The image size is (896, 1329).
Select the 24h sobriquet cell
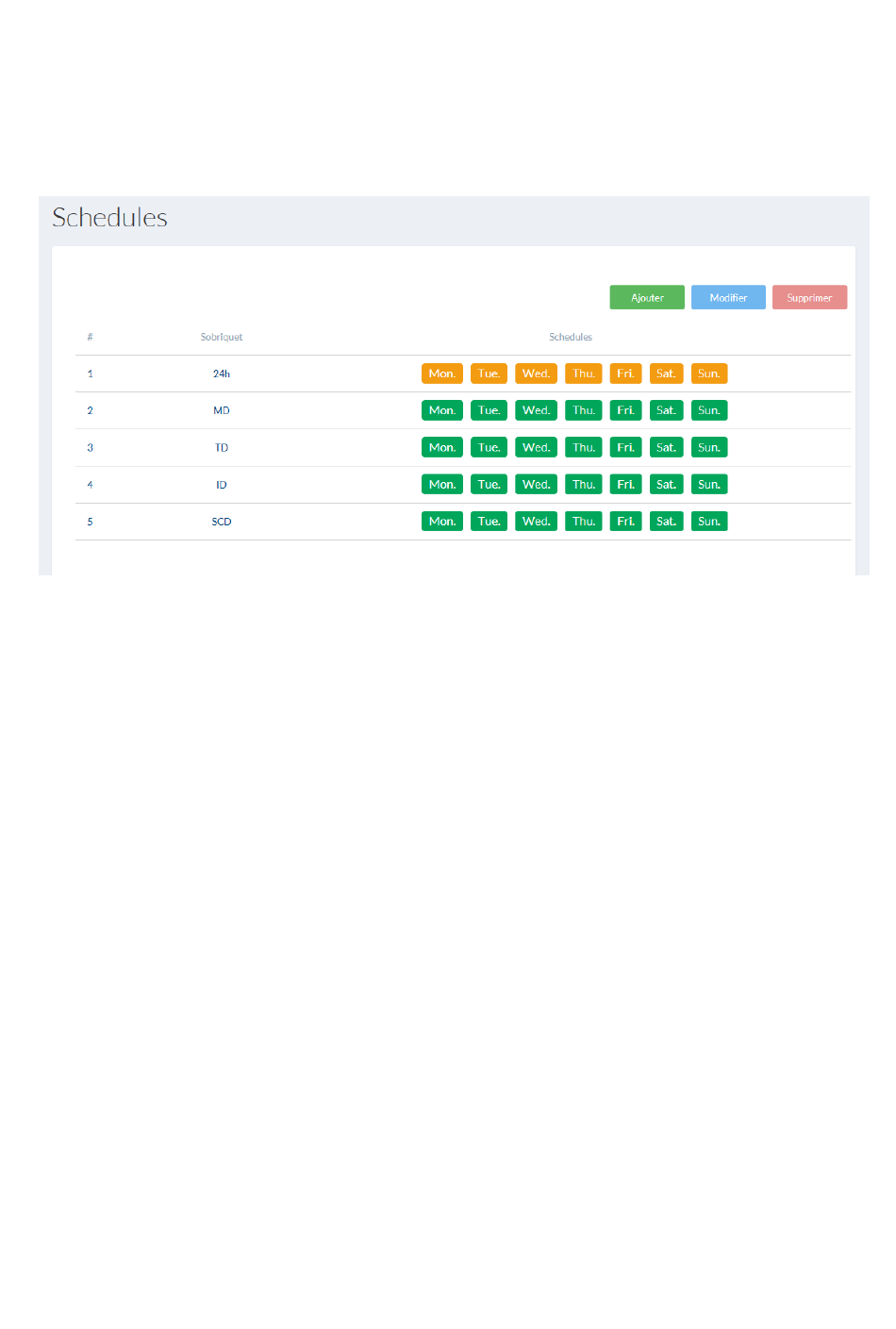222,374
